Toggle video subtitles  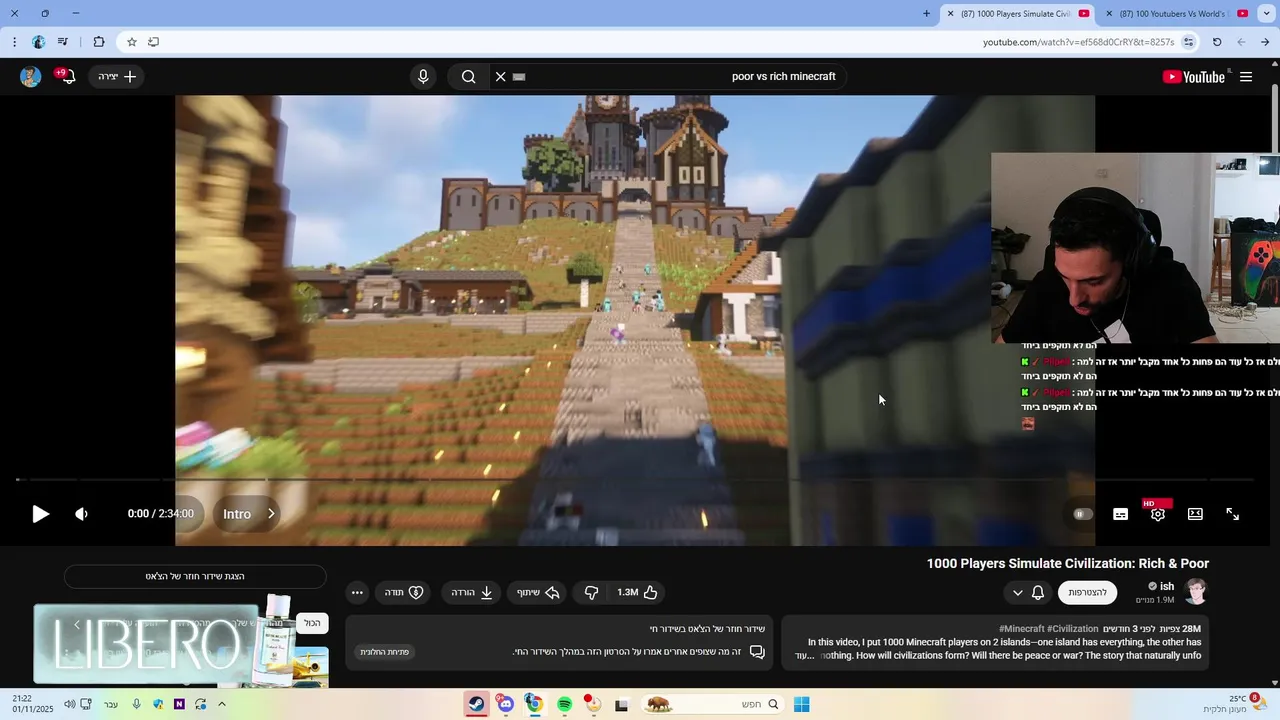click(1121, 514)
